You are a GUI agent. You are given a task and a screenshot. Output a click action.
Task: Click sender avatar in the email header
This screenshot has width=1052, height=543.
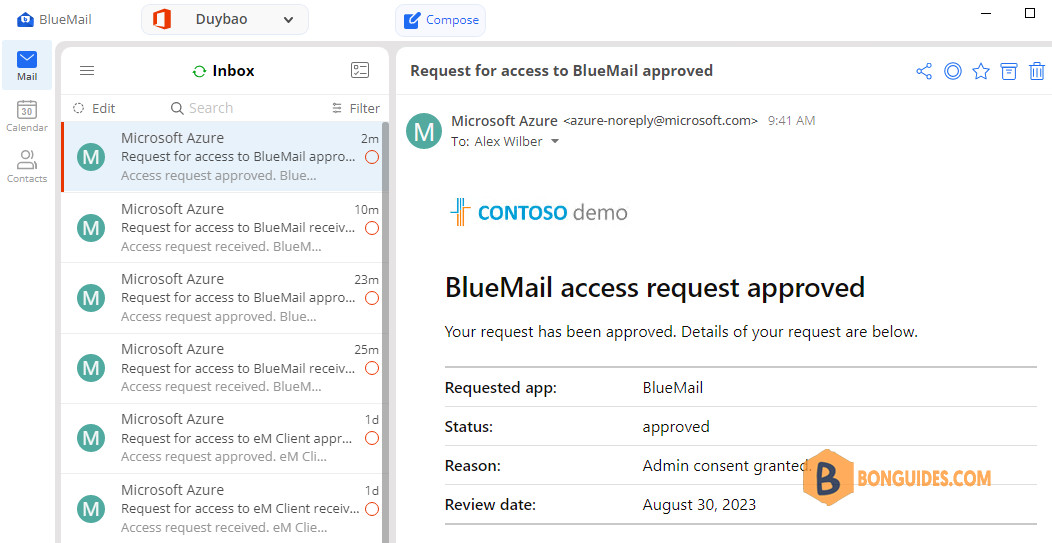[424, 131]
